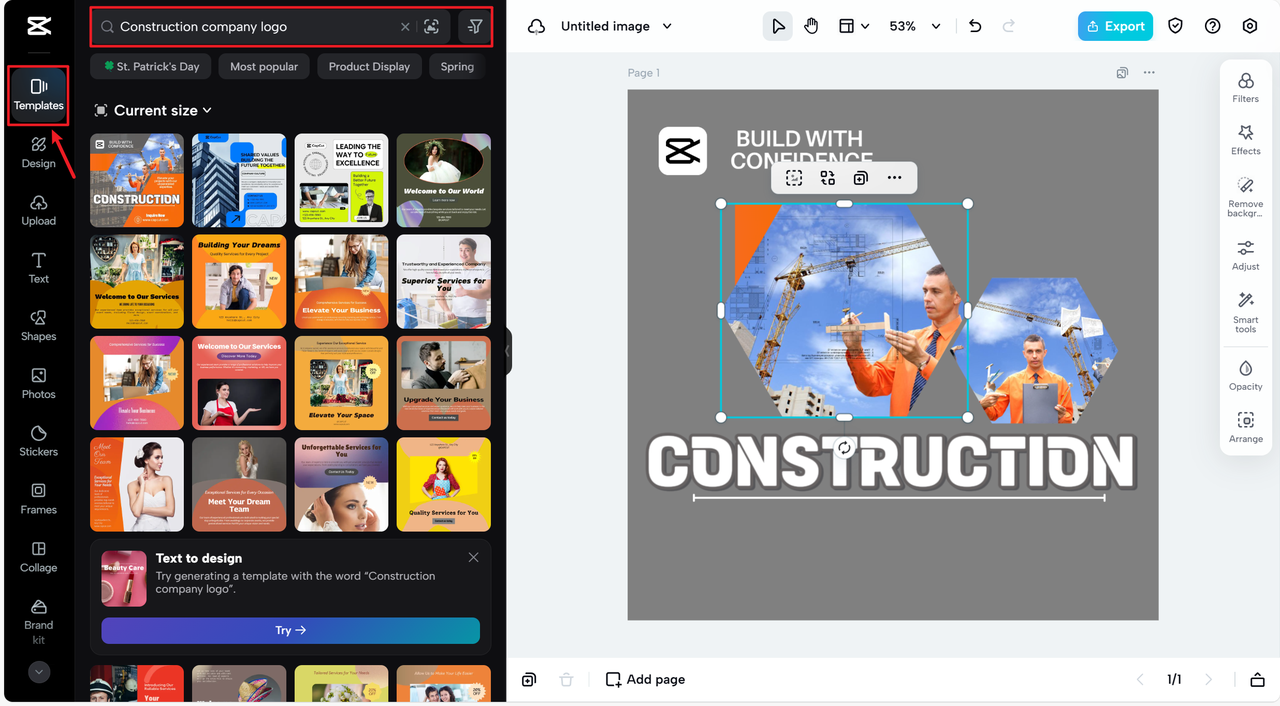Choose the orange CONSTRUCTION template thumbnail
The width and height of the screenshot is (1280, 706).
point(137,181)
